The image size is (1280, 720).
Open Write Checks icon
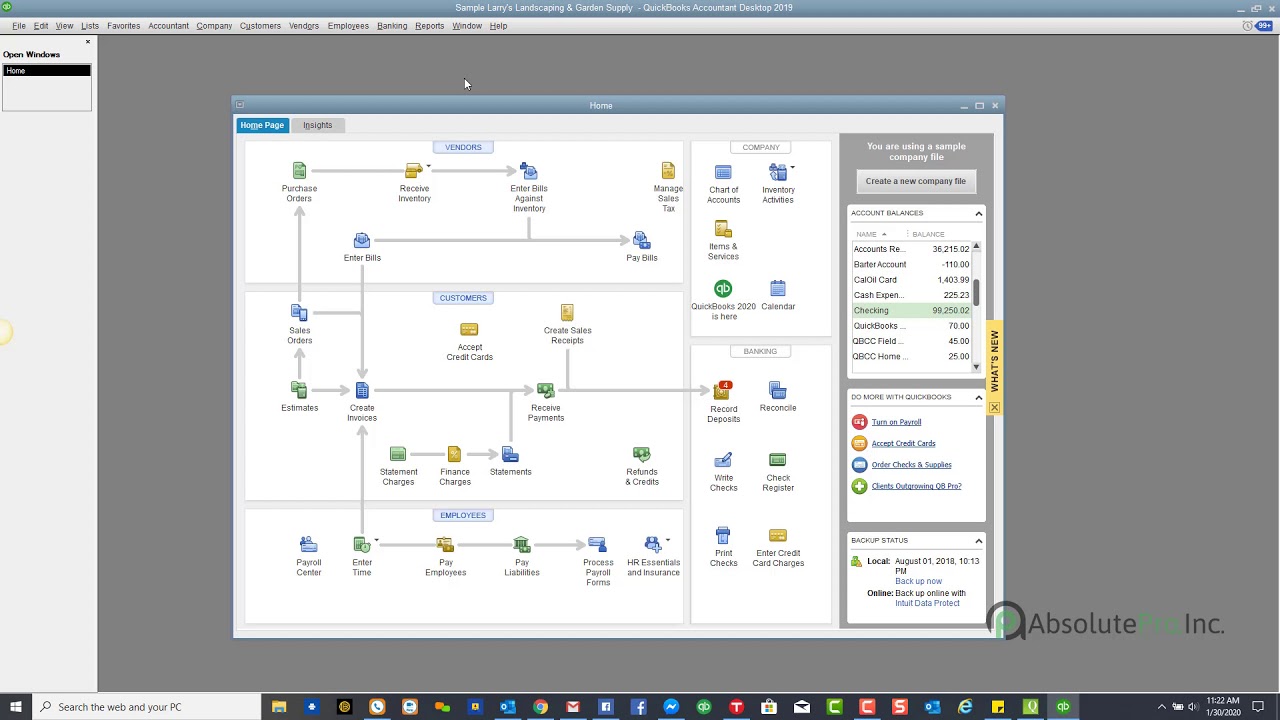coord(723,460)
